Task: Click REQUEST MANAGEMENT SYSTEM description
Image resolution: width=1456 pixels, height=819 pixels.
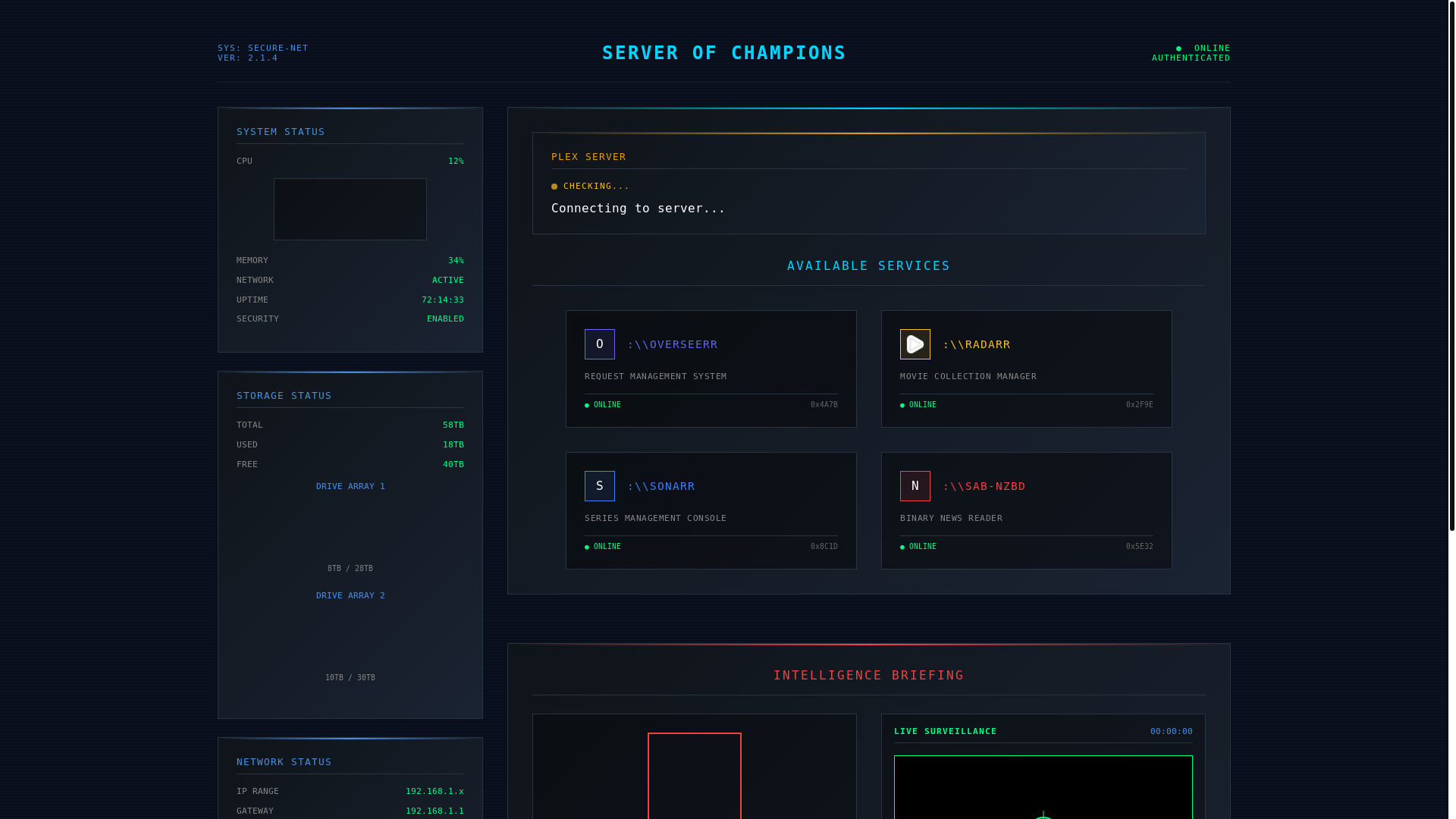Action: point(655,377)
